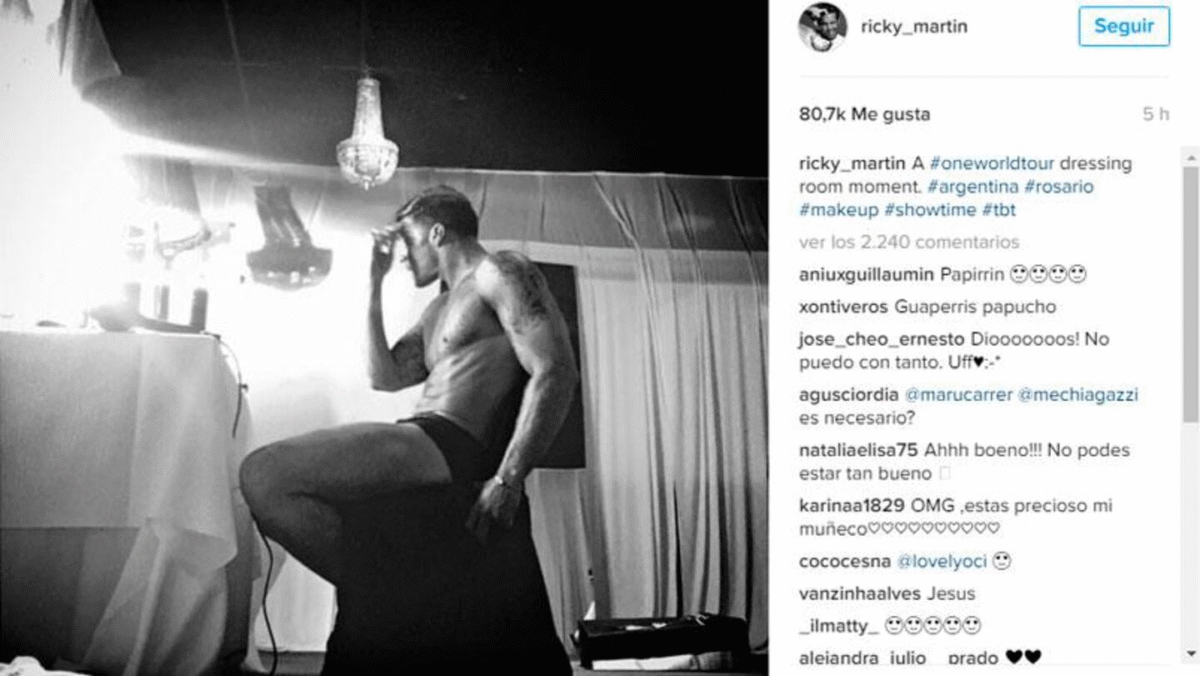The image size is (1200, 676).
Task: Open jose_cheo_ernesto's profile link
Action: pos(879,339)
